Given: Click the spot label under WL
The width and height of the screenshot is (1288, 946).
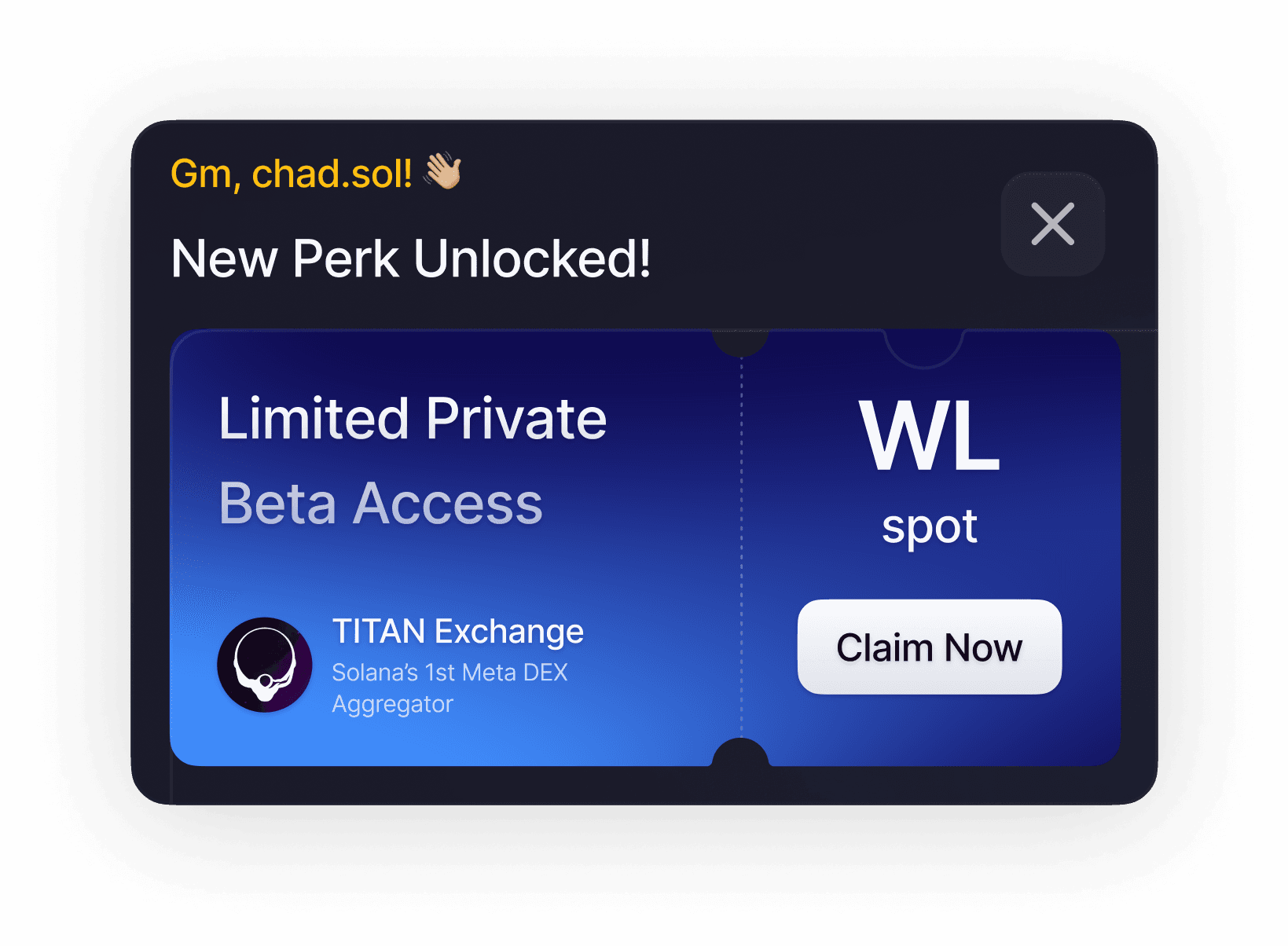Looking at the screenshot, I should point(930,527).
